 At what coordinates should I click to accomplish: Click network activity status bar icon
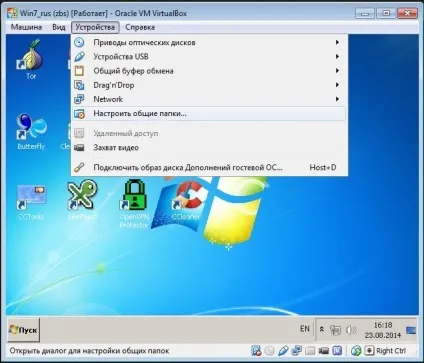(296, 351)
